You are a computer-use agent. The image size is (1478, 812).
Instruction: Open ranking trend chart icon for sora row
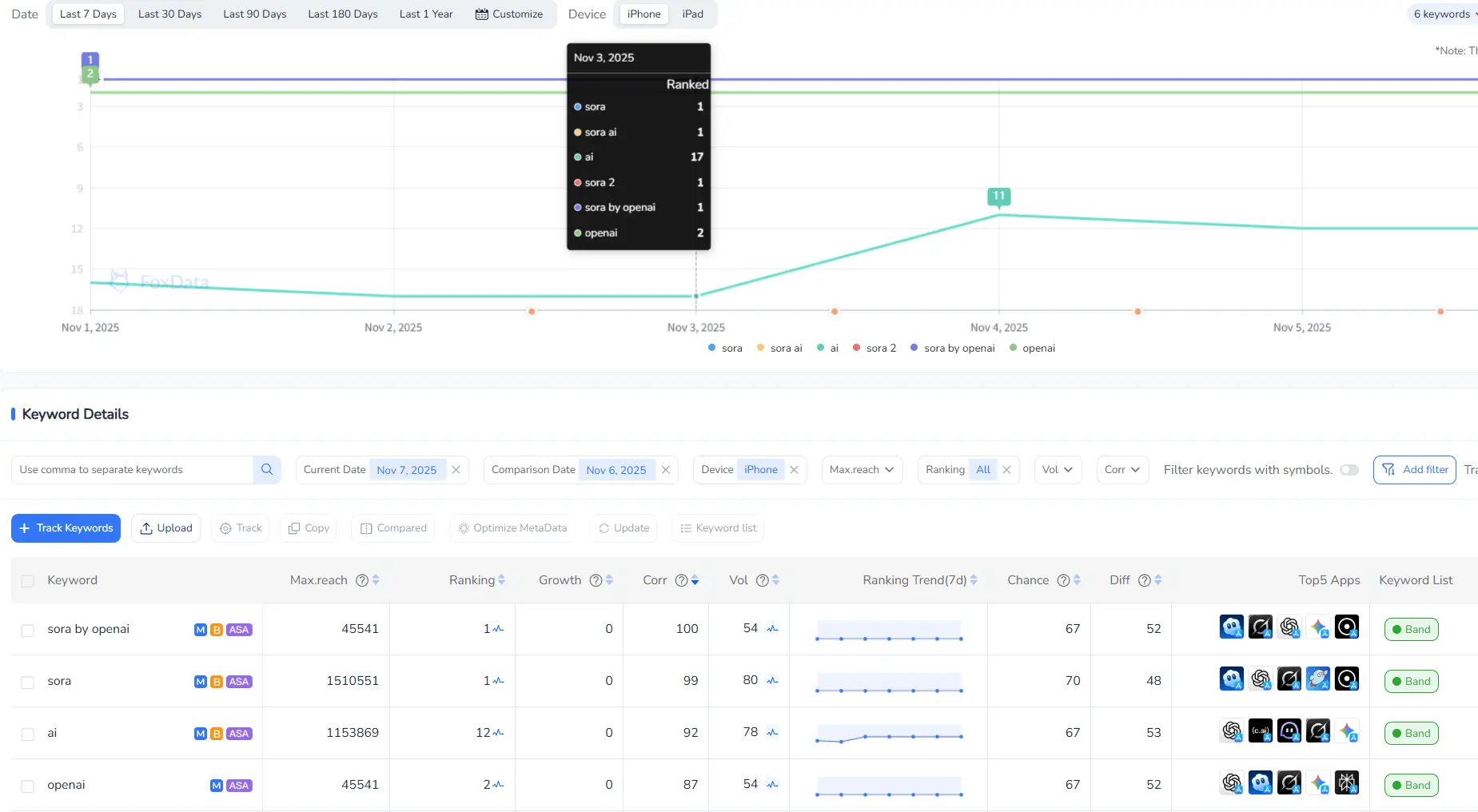(498, 681)
